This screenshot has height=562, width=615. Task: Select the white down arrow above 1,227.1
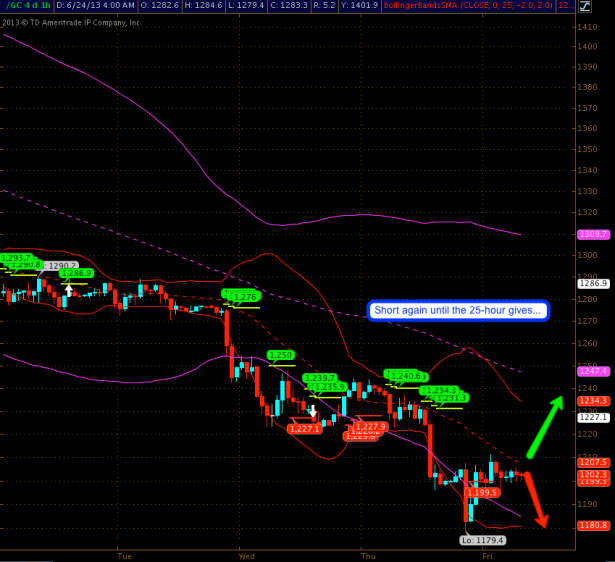[312, 410]
